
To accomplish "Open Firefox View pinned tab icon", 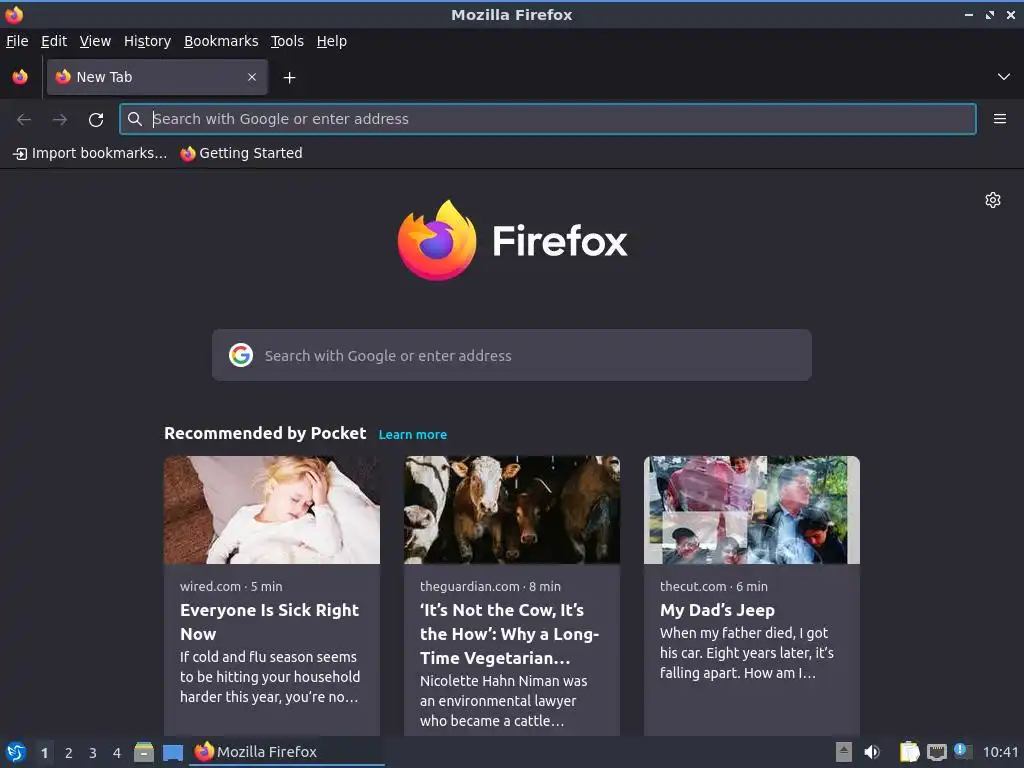I will point(20,77).
